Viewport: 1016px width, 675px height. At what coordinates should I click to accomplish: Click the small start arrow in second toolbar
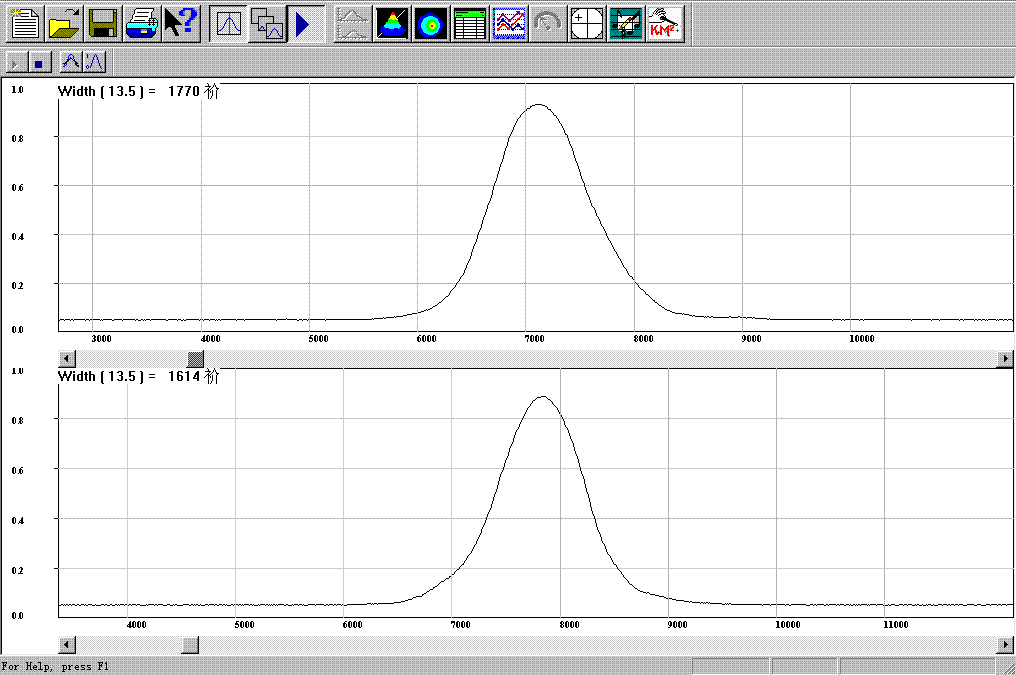coord(16,63)
